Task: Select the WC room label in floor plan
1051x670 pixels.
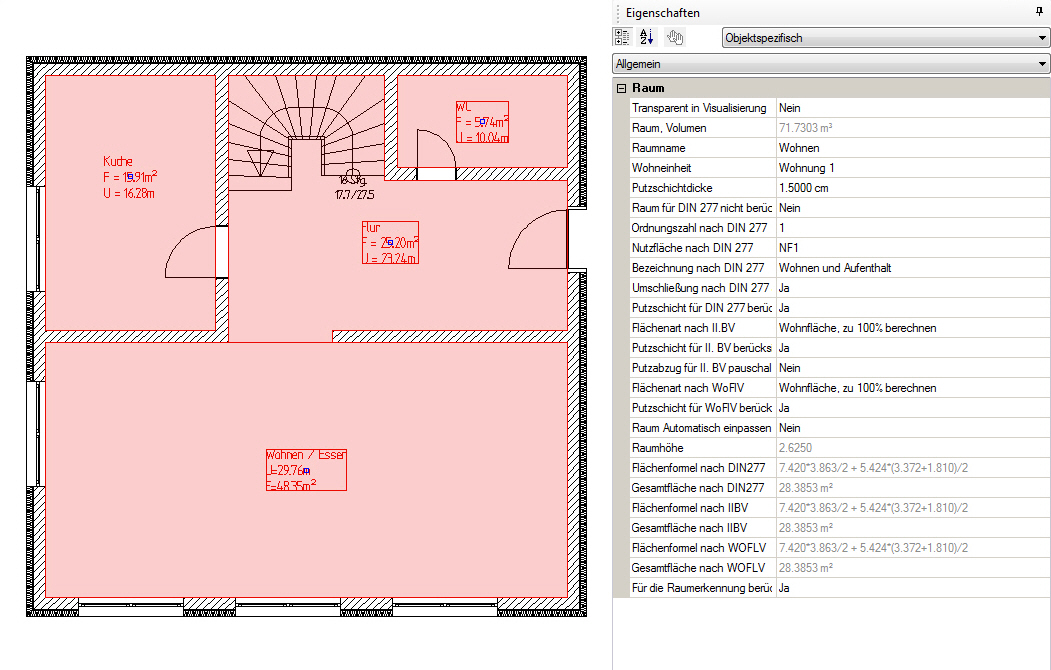Action: pyautogui.click(x=482, y=122)
